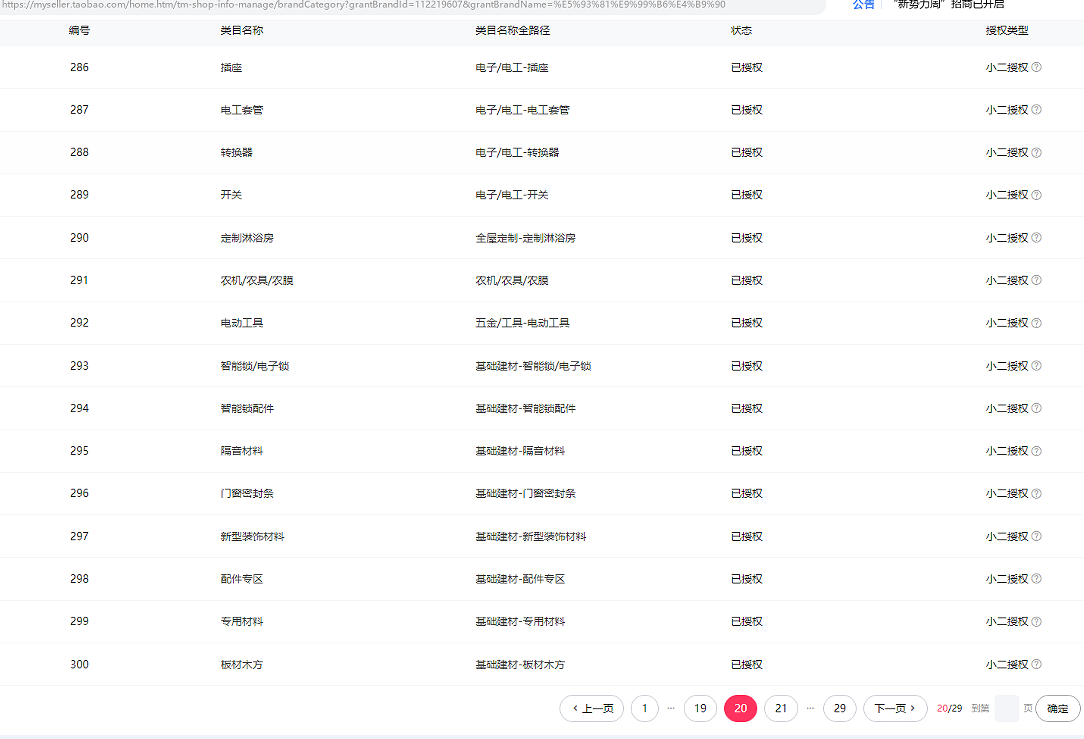Screen dimensions: 1084x739
Task: Click help icon in row 288 转换器
Action: pos(1036,153)
